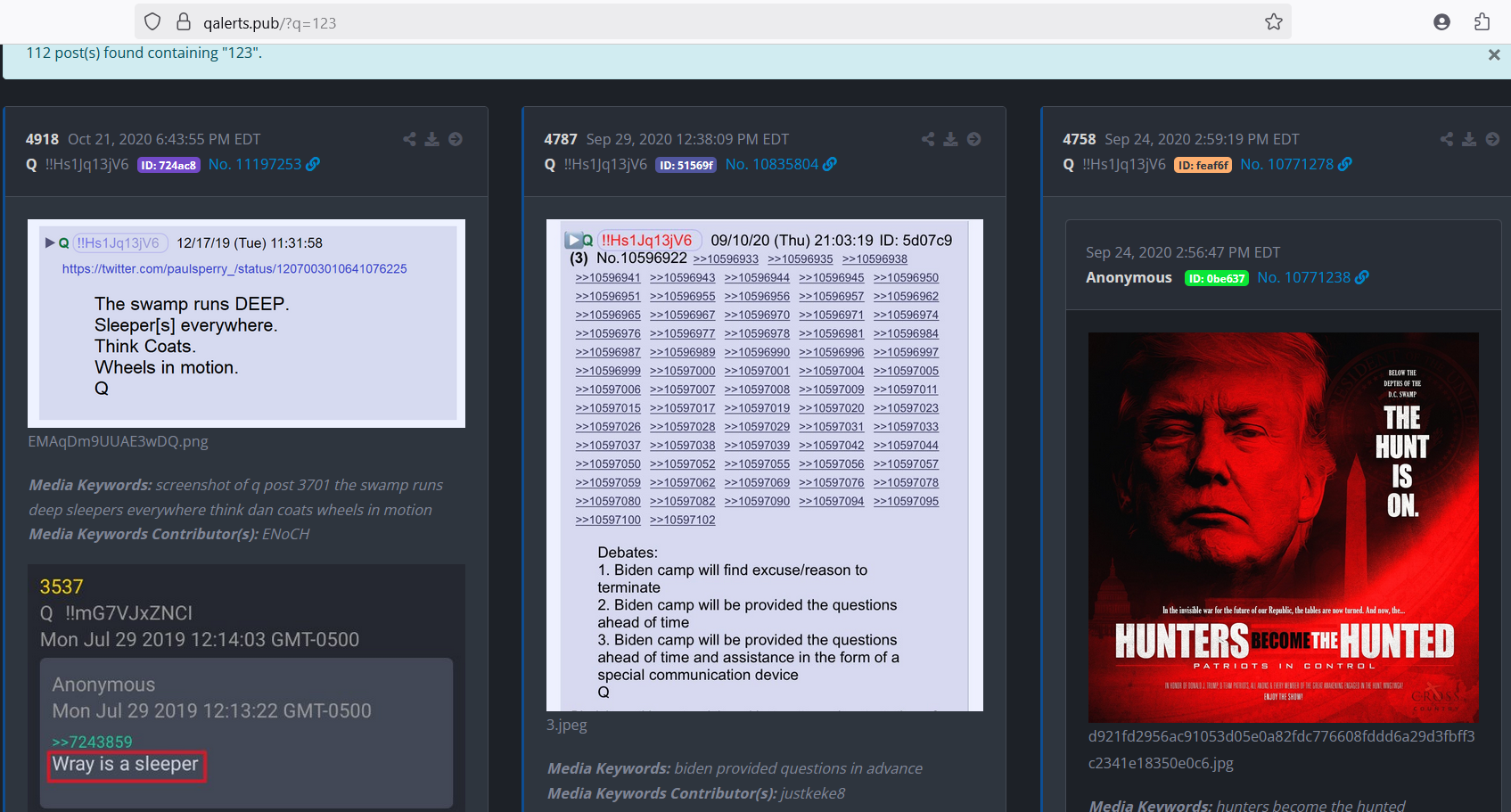Open the browser extensions puzzle icon
This screenshot has height=812, width=1511.
tap(1482, 22)
